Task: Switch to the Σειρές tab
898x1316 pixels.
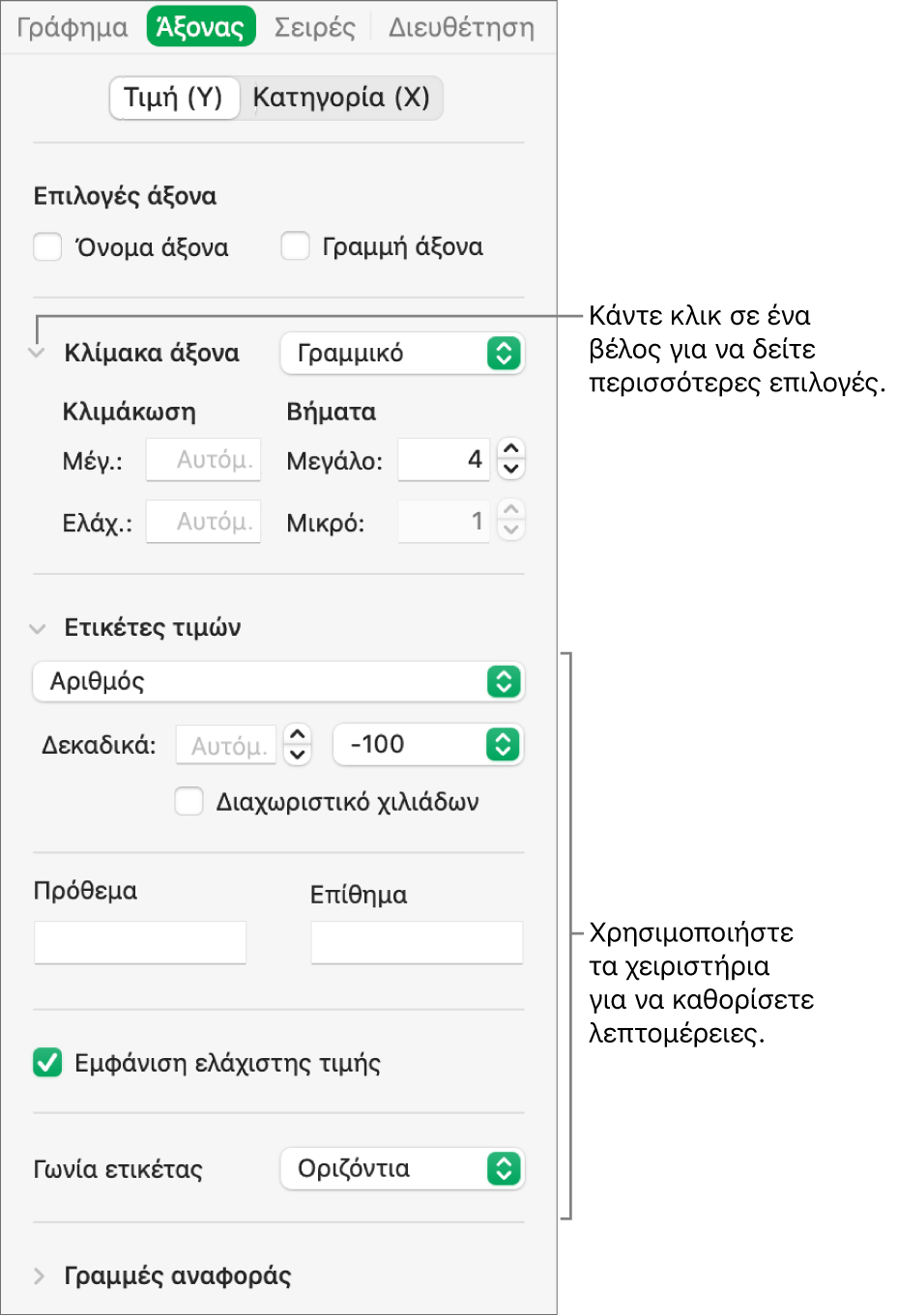Action: [x=315, y=27]
